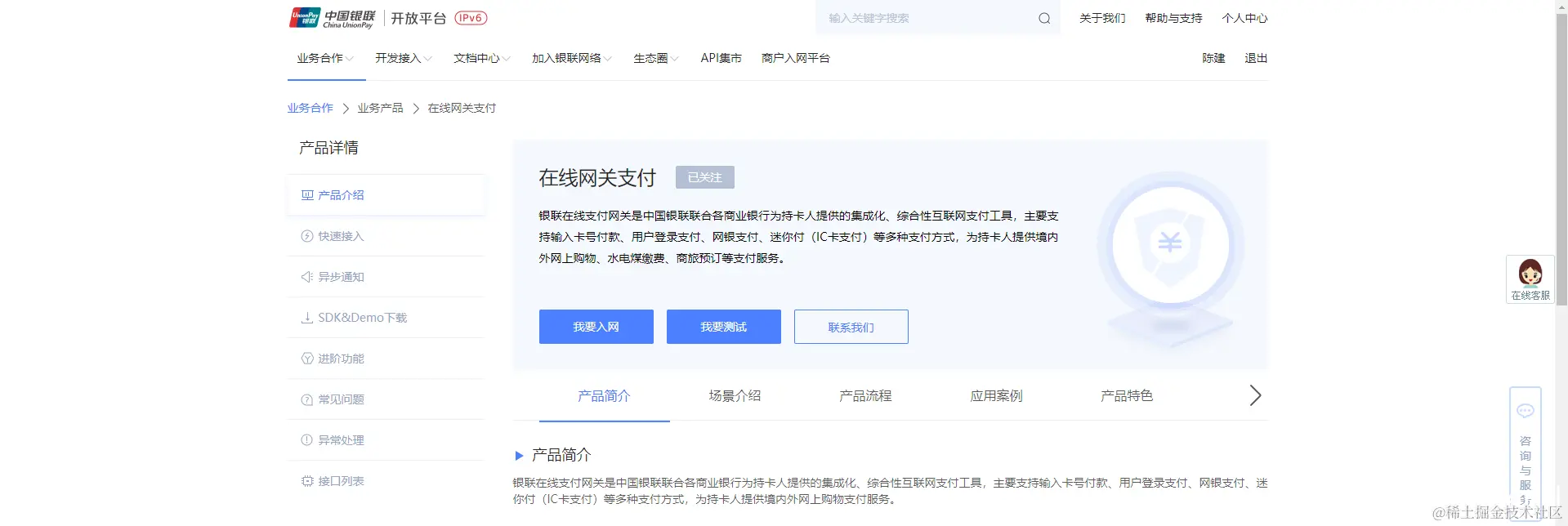Click the username 陈建

click(1213, 58)
